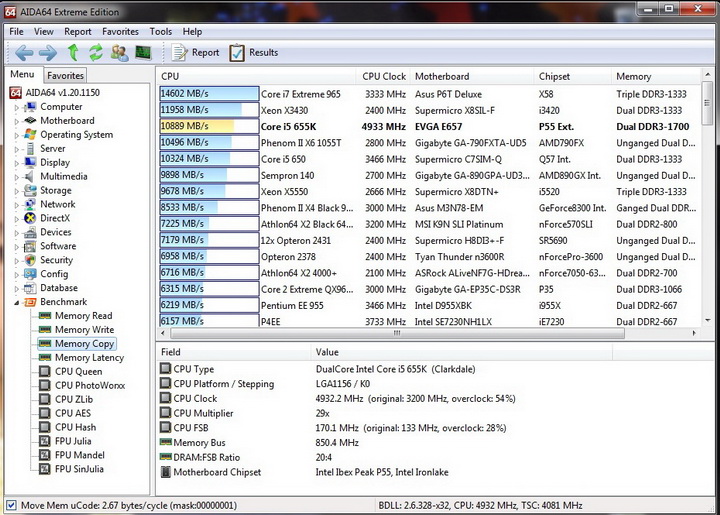This screenshot has height=515, width=720.
Task: Toggle the Move Mem uCode status checkbox
Action: click(11, 505)
